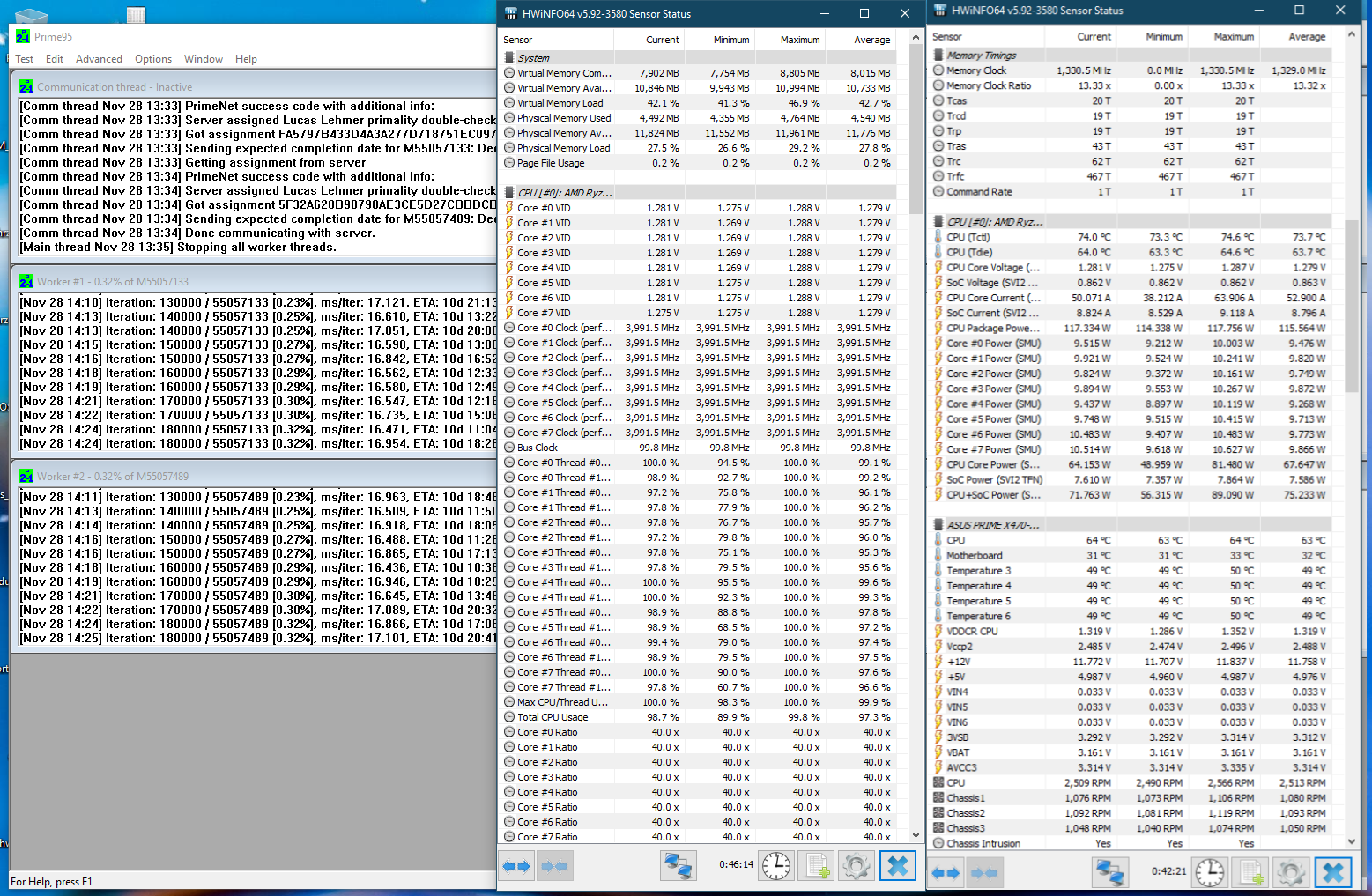This screenshot has height=896, width=1372.
Task: Select the Memory Timings section header
Action: [1130, 55]
